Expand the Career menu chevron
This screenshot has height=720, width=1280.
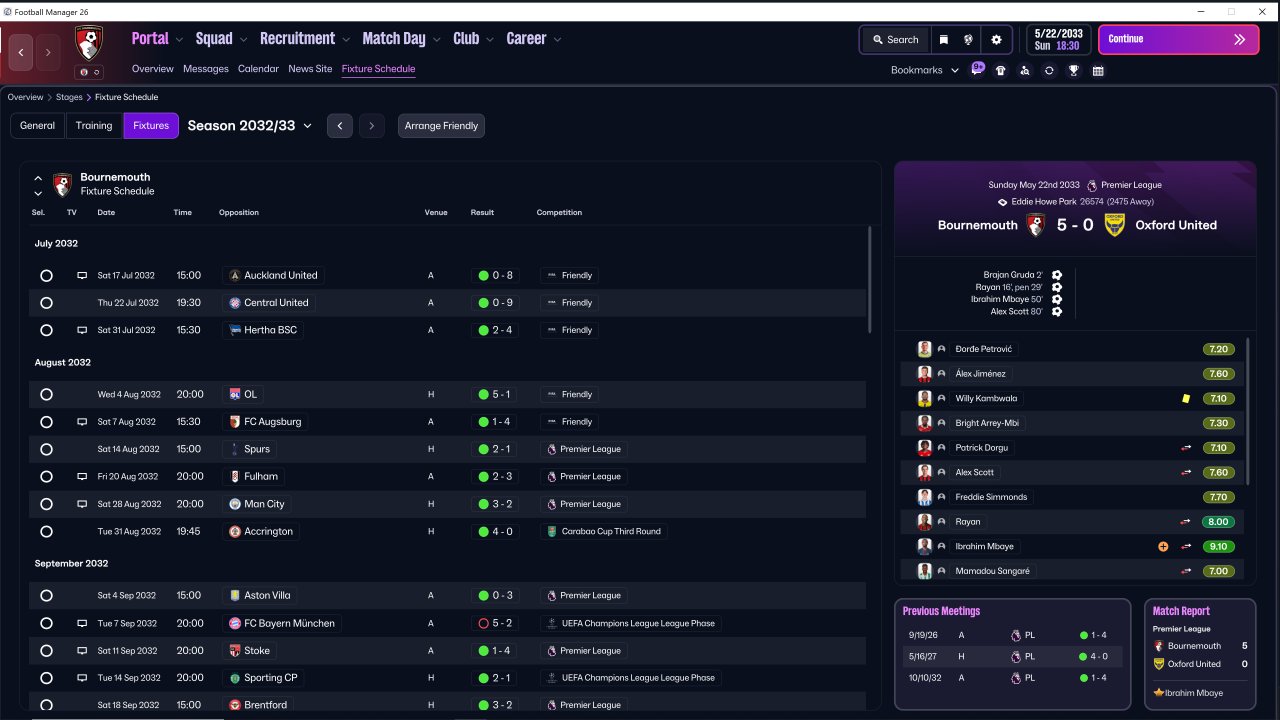[x=557, y=40]
